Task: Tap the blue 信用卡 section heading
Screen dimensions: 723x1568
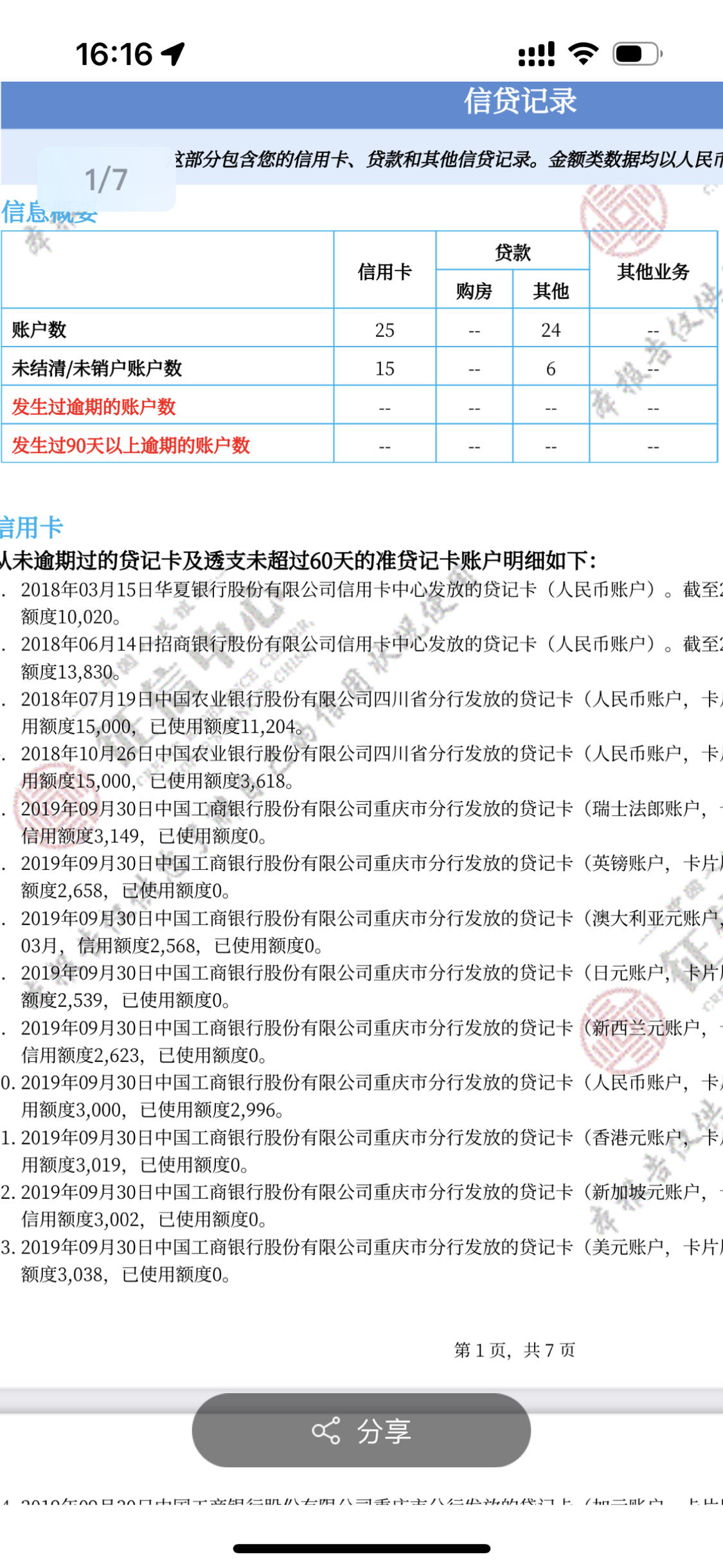Action: [31, 528]
